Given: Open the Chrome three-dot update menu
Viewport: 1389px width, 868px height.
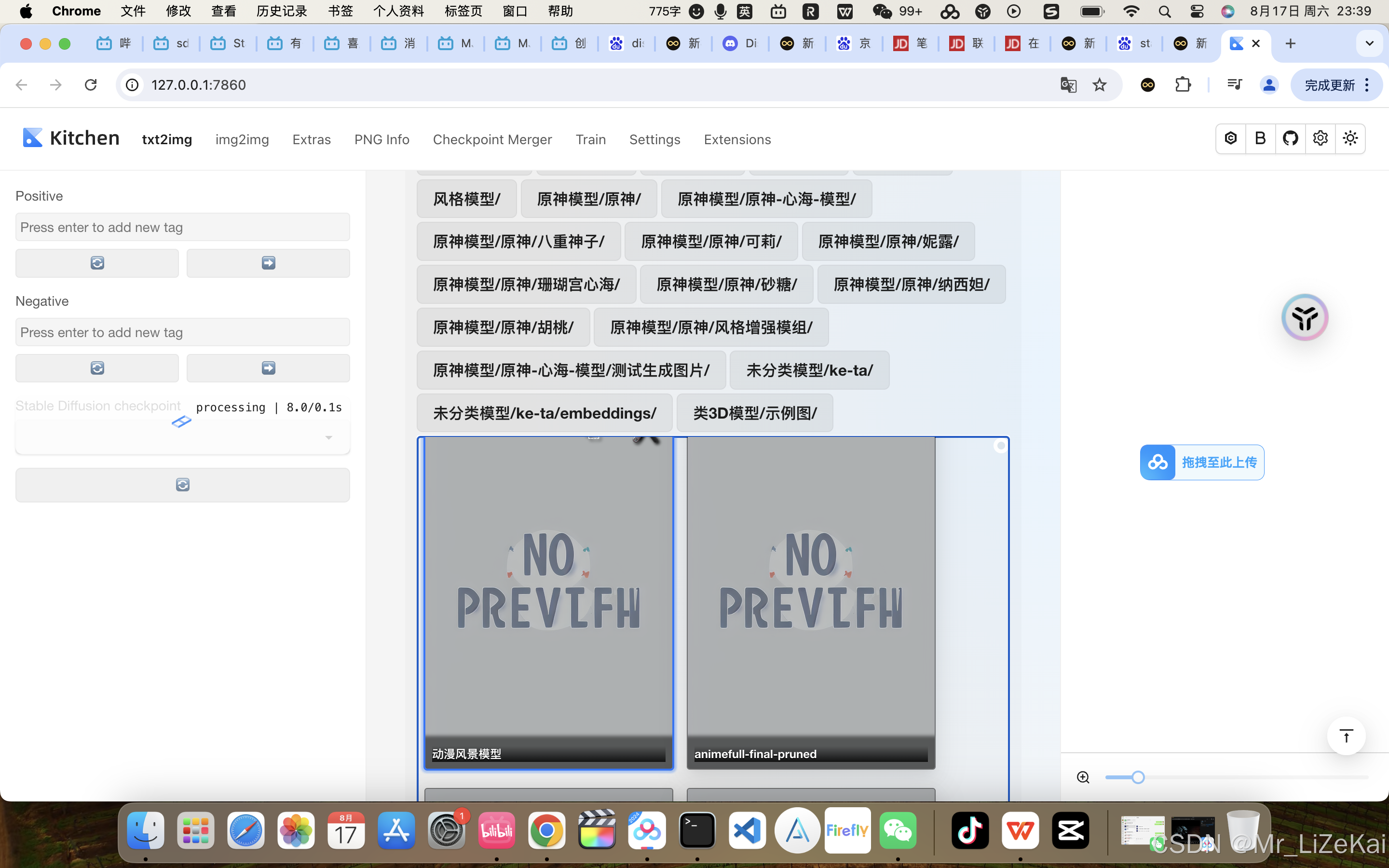Looking at the screenshot, I should point(1367,85).
